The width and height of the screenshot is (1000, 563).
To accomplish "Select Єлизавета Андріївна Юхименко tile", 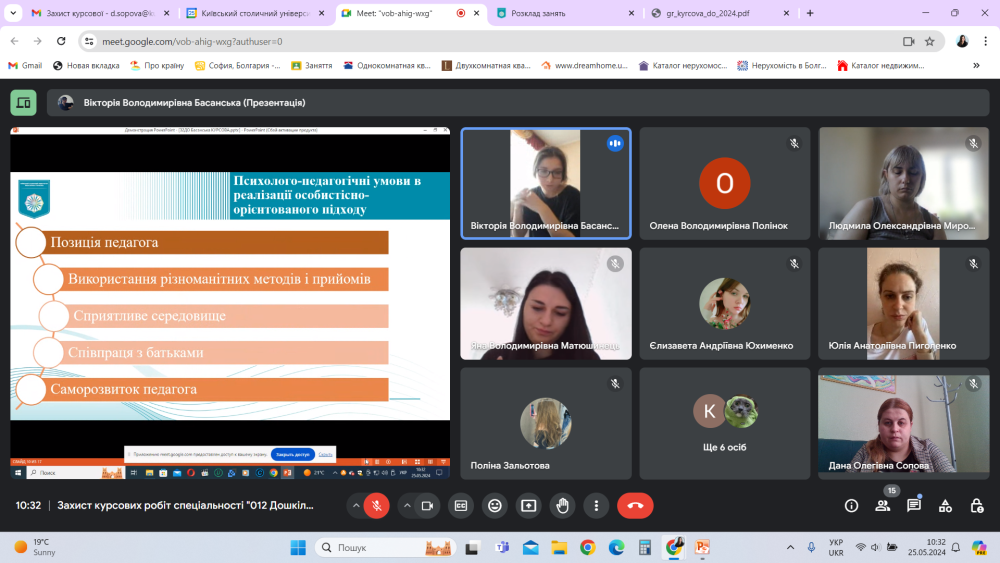I will tap(724, 303).
